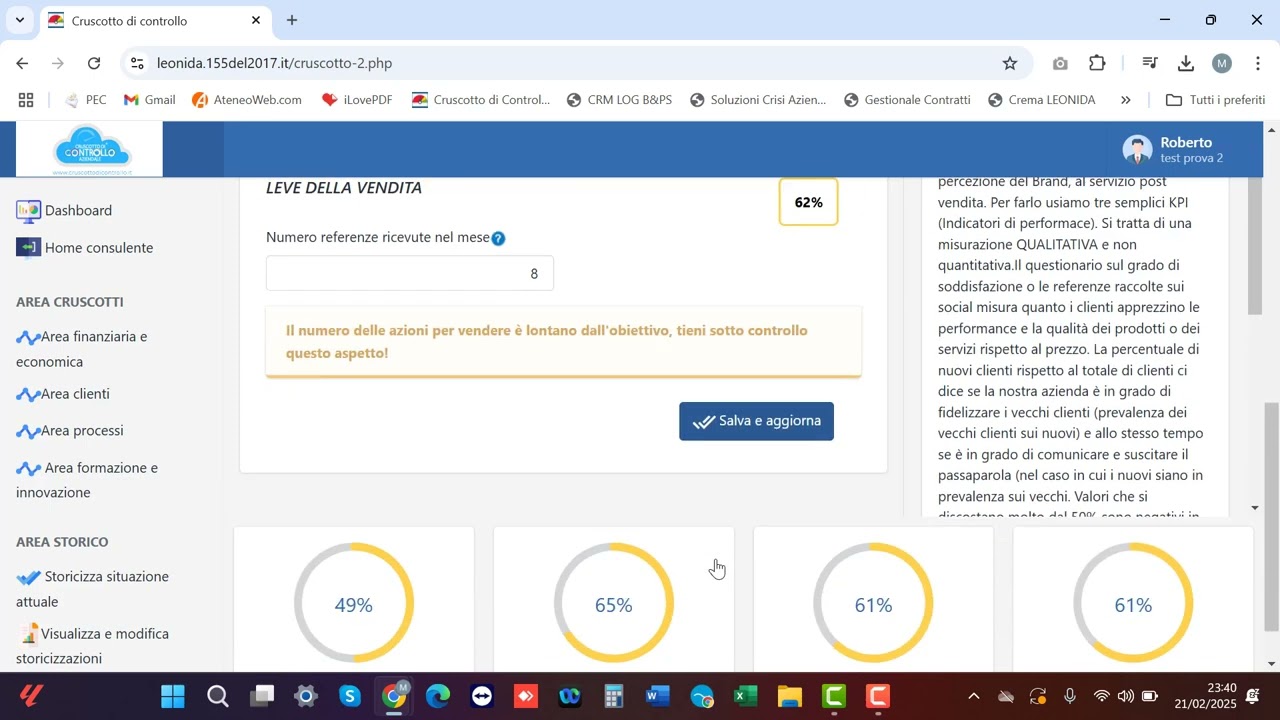1280x720 pixels.
Task: Expand the hidden bookmarks chevron
Action: coord(1125,100)
